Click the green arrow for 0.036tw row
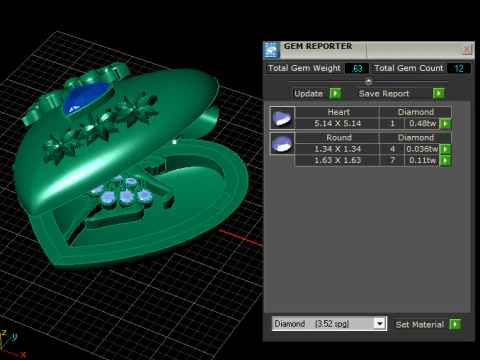Image resolution: width=480 pixels, height=360 pixels. point(445,149)
